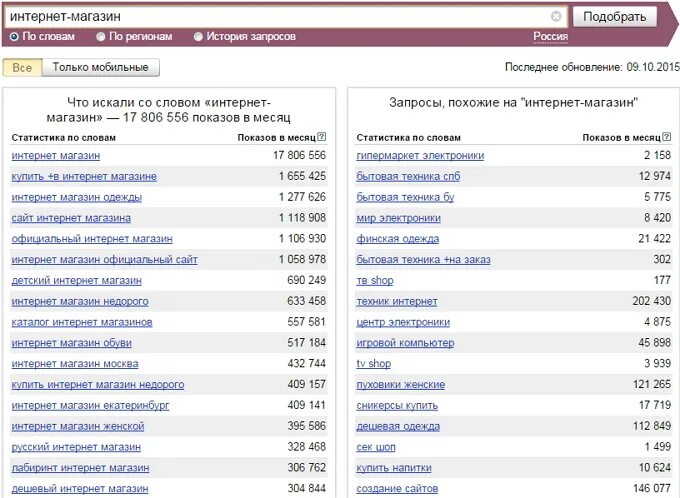Open 'купить интернет магазин недорого' link
Screen dimensions: 680x498
98,384
